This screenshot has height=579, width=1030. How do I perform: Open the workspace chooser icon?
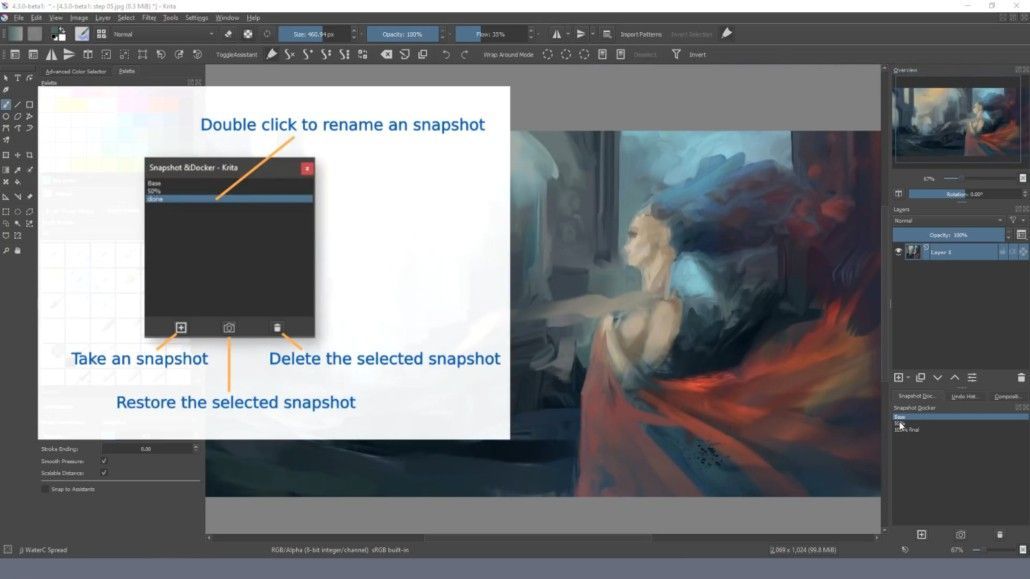coord(607,34)
